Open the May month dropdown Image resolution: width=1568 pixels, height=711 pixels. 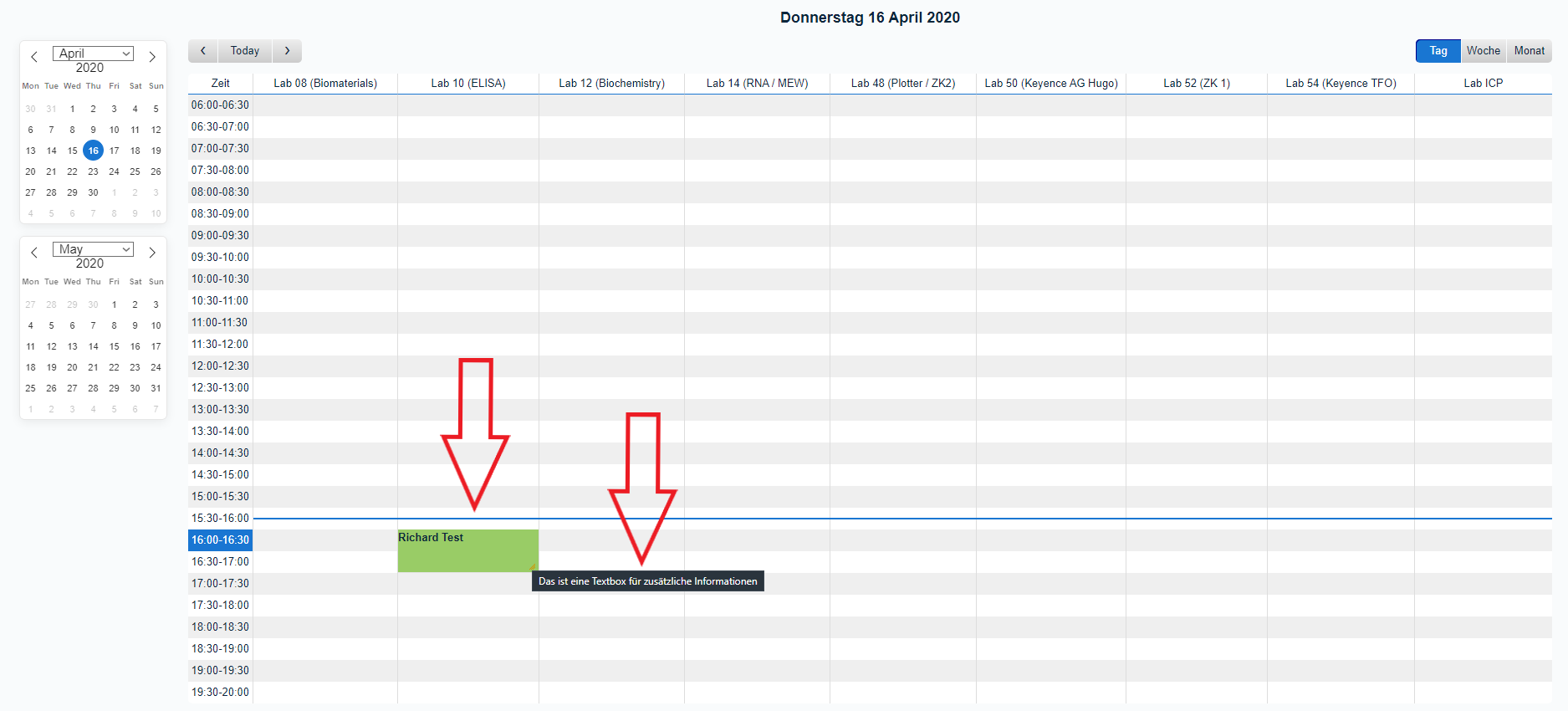[x=93, y=249]
